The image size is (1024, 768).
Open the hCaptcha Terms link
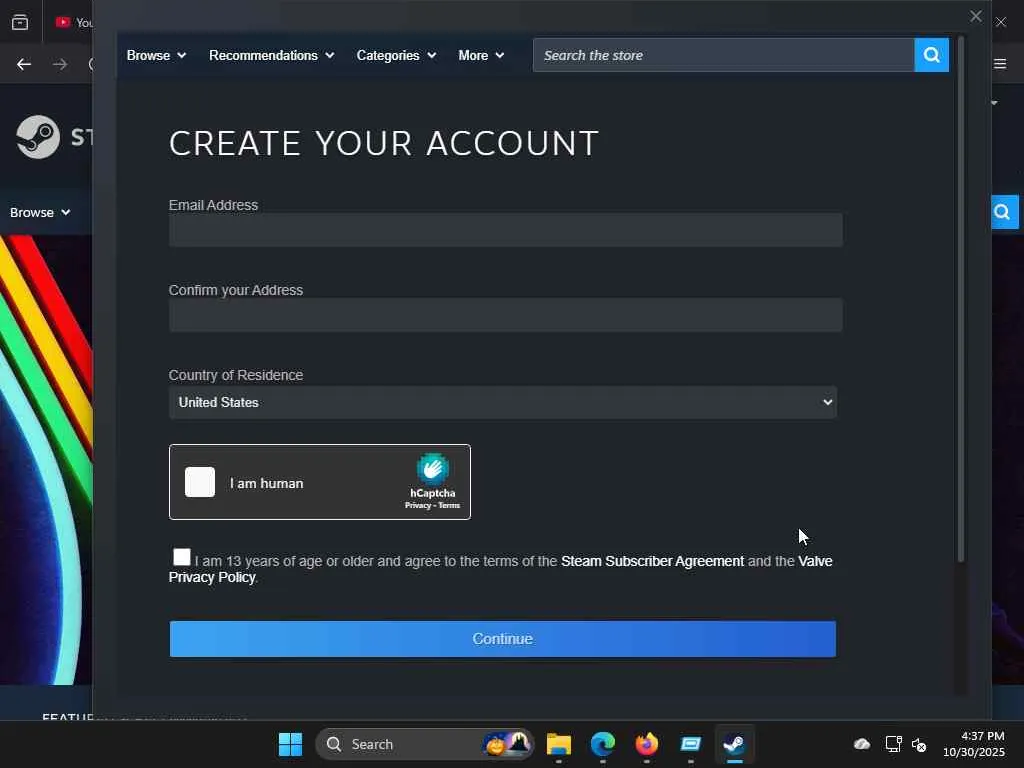point(449,505)
